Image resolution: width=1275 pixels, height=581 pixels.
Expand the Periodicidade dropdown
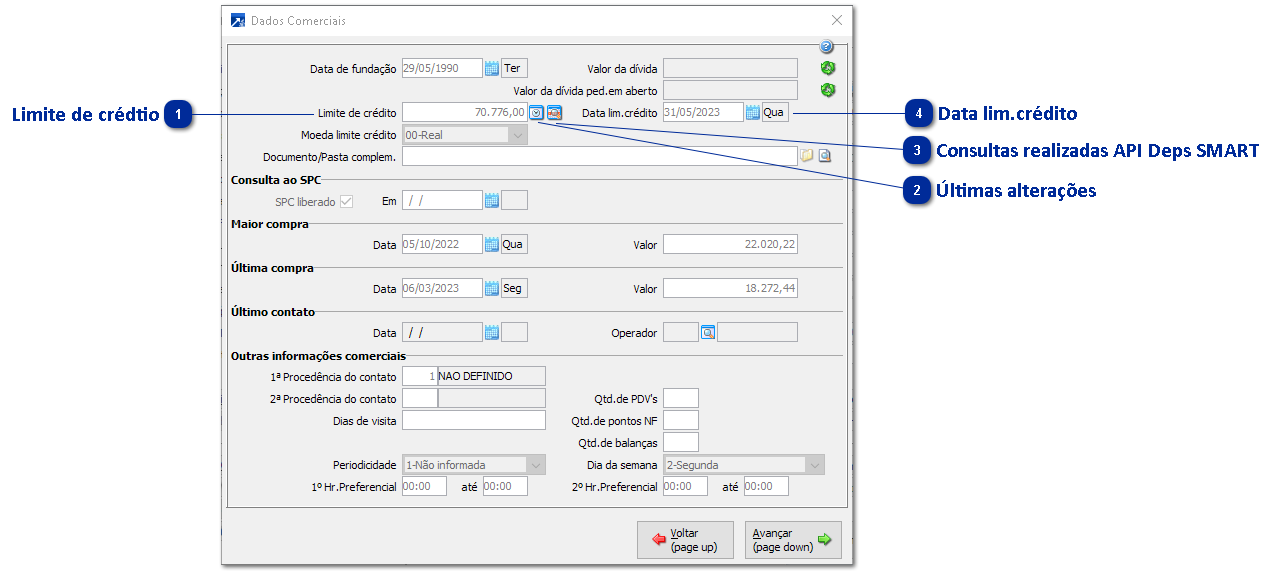(x=536, y=465)
